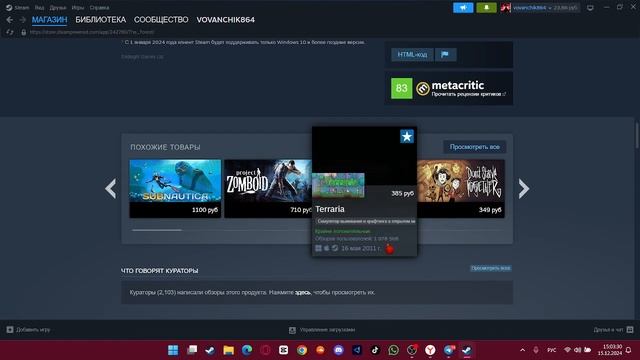This screenshot has width=640, height=360.
Task: Open Управление загрузками downloads manager
Action: pos(322,330)
